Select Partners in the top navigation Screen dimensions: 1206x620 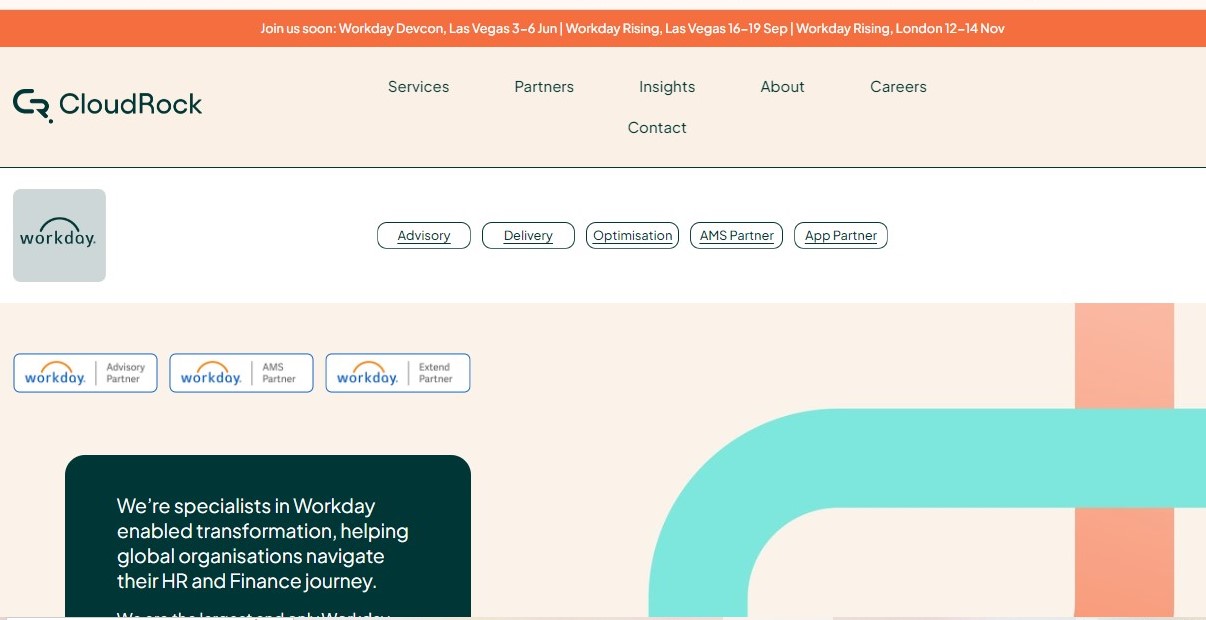point(544,87)
